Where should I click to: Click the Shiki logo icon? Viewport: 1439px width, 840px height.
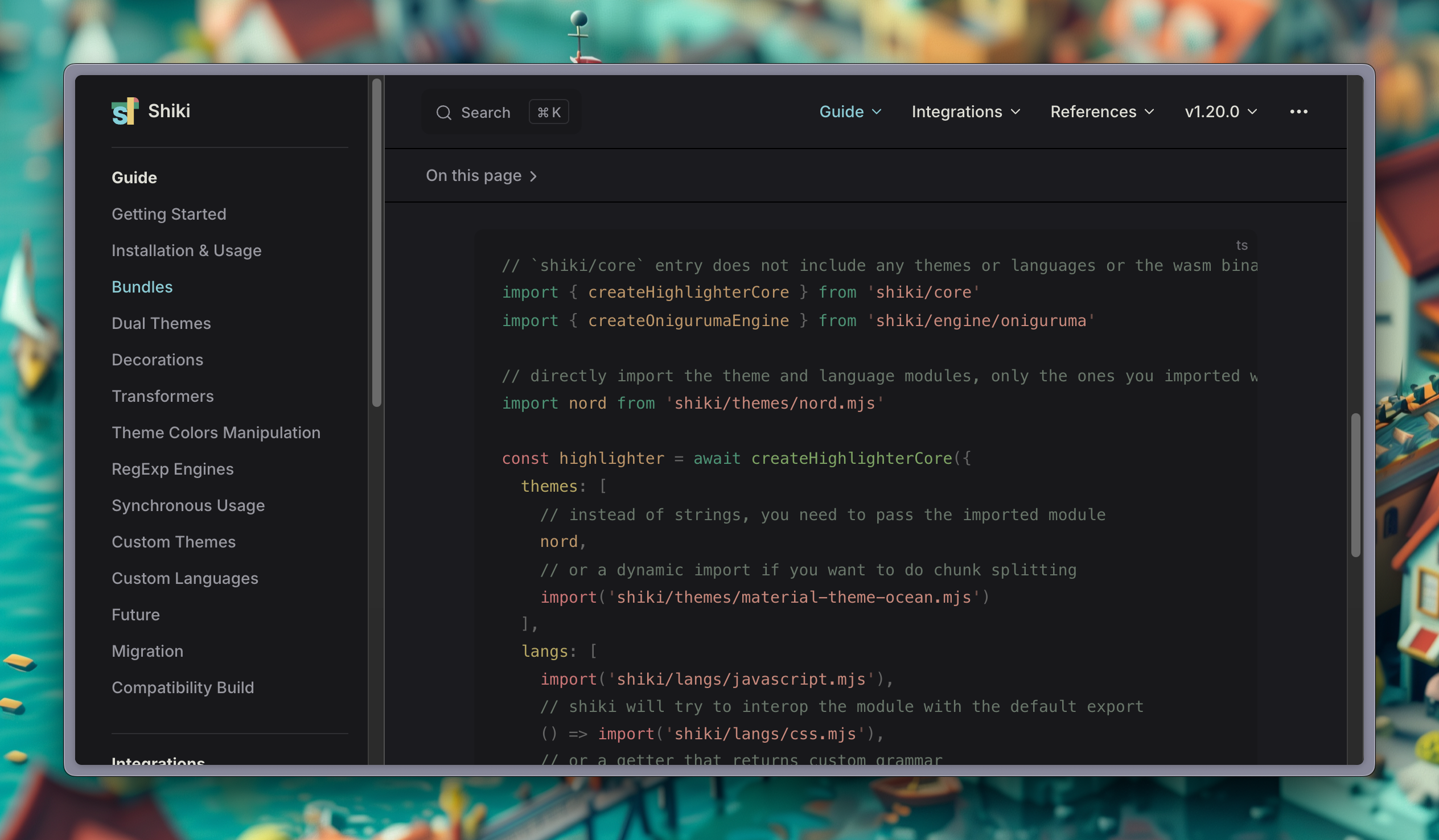125,111
